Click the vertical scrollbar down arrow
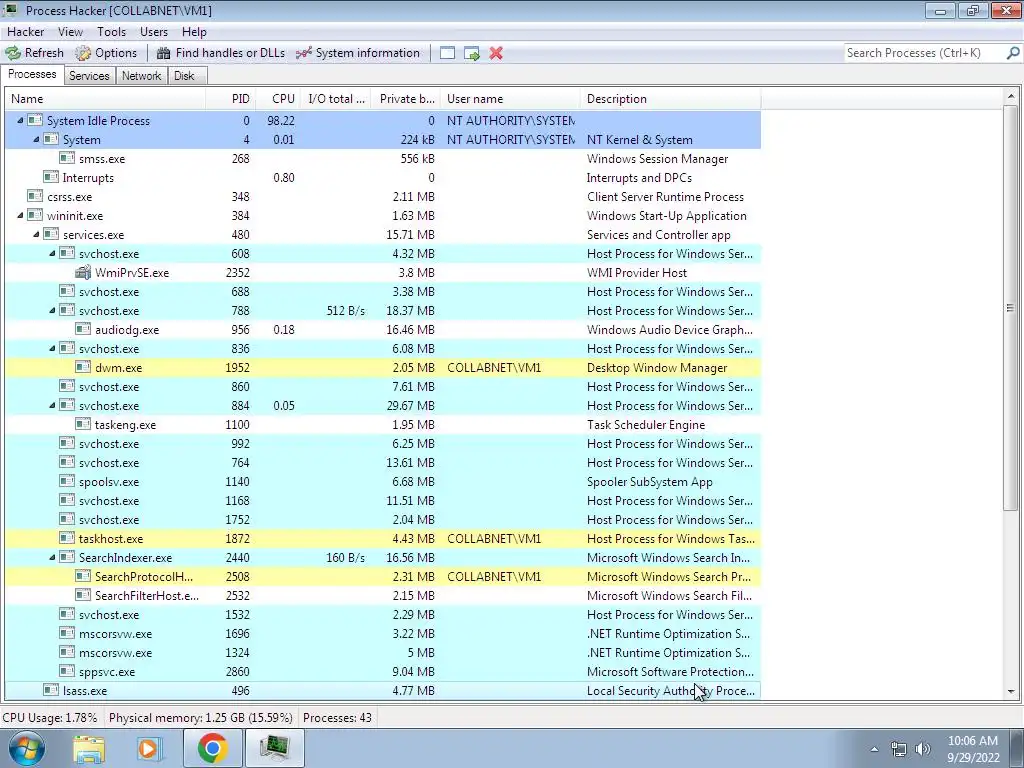The height and width of the screenshot is (768, 1024). (1011, 691)
